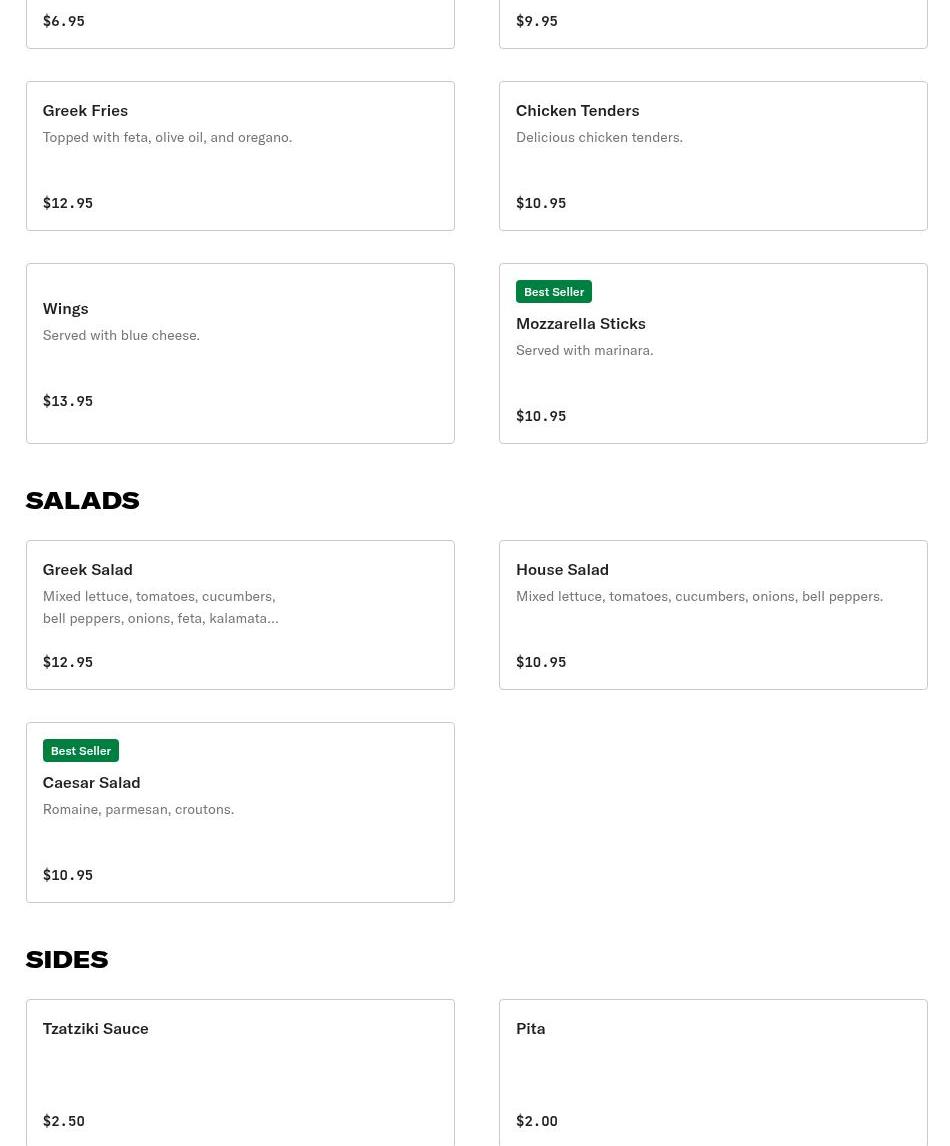Screen dimensions: 950x1146
Task: Open the item card priced $6.95
Action: [x=240, y=23]
